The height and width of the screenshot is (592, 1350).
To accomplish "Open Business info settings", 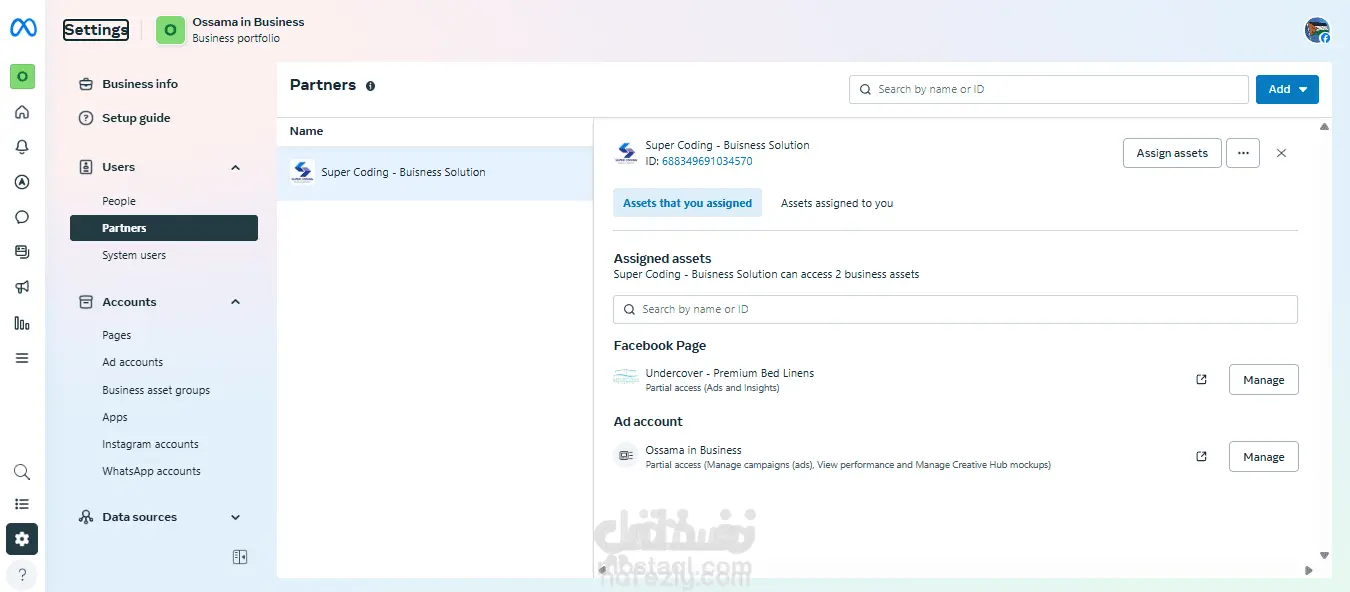I will (x=140, y=84).
